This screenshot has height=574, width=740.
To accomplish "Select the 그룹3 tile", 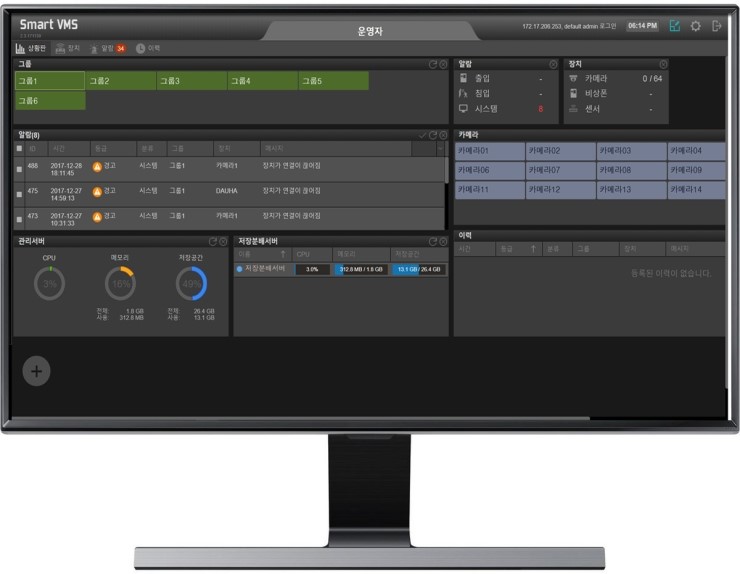I will [x=192, y=81].
